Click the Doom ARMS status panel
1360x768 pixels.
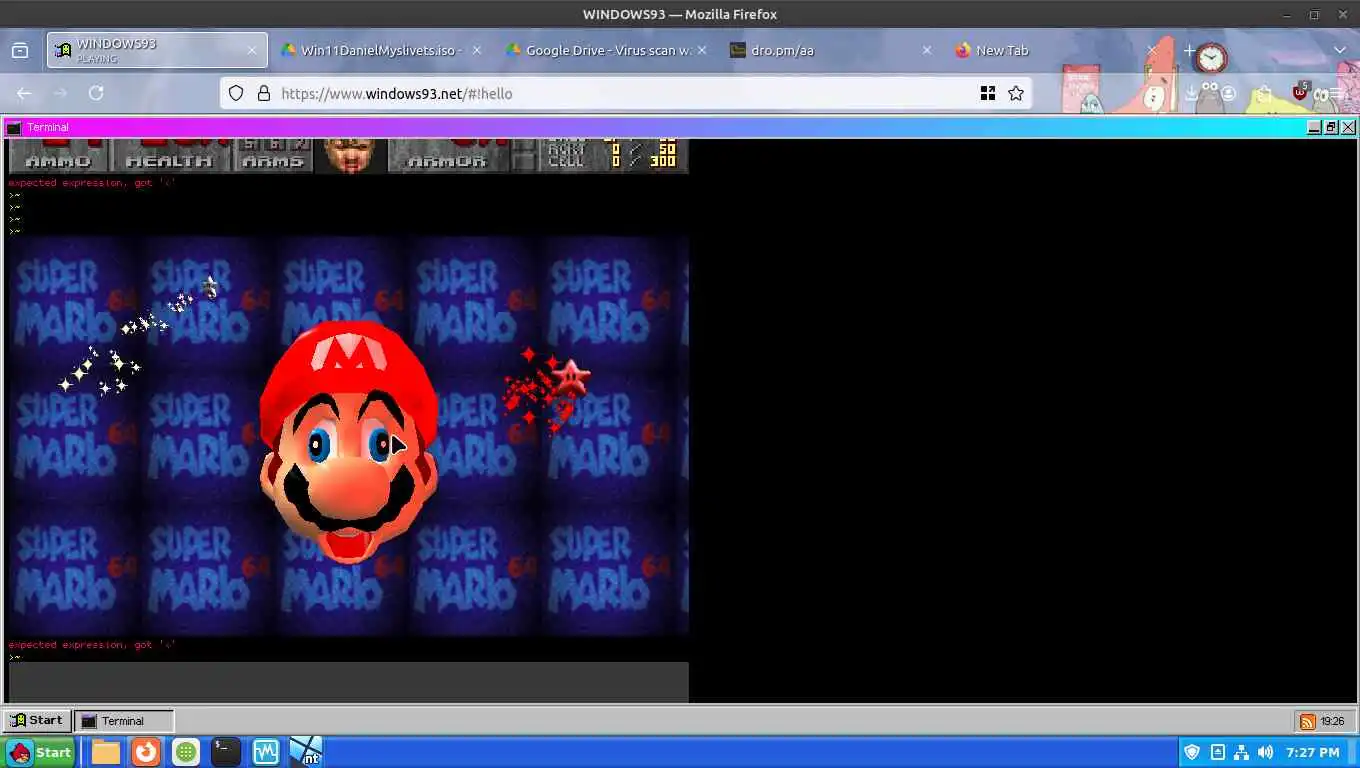pyautogui.click(x=273, y=155)
